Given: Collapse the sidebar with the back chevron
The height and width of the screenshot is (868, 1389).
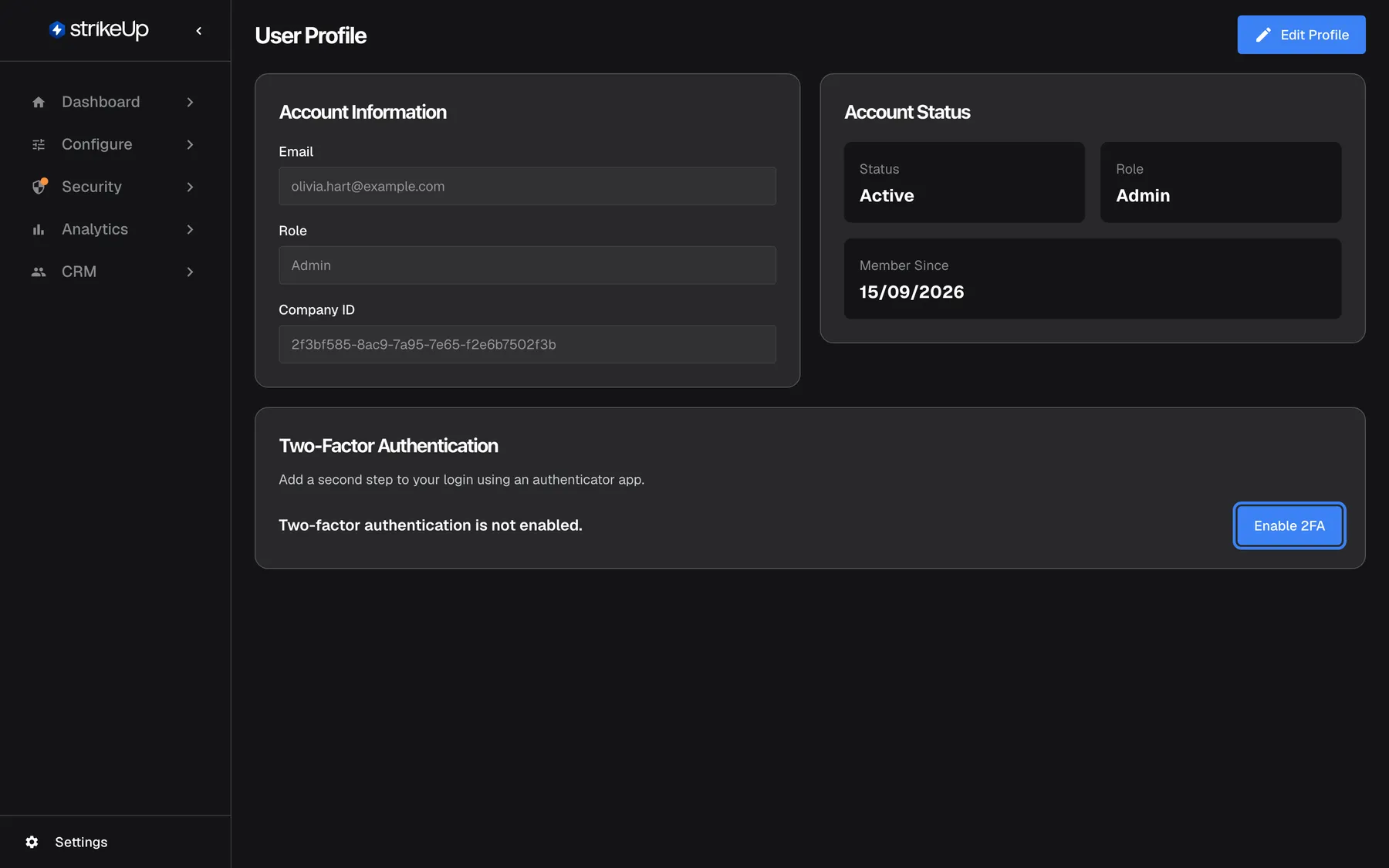Looking at the screenshot, I should pos(199,31).
